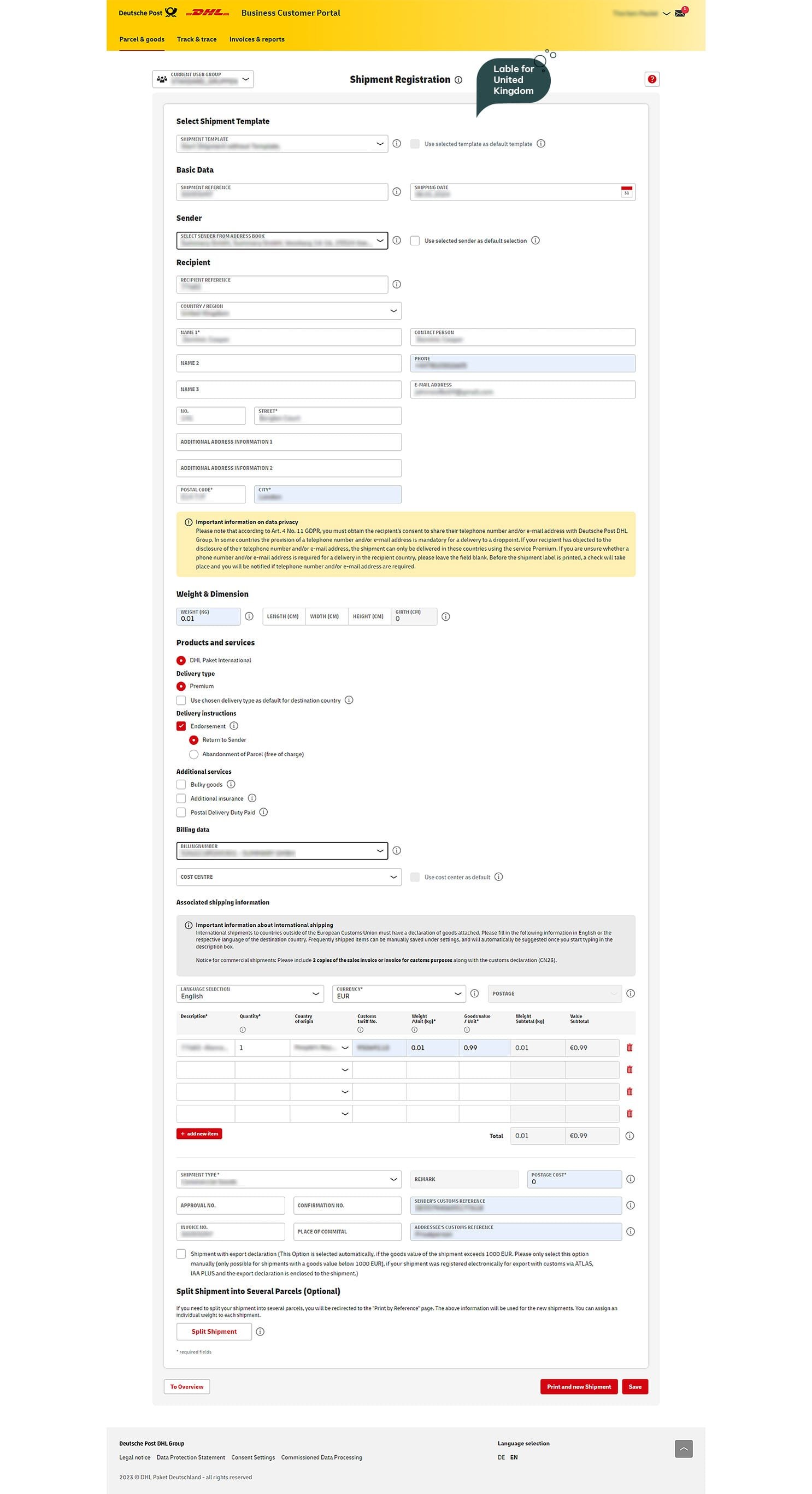This screenshot has width=812, height=1494.
Task: Click the Name 2 input field
Action: point(289,363)
